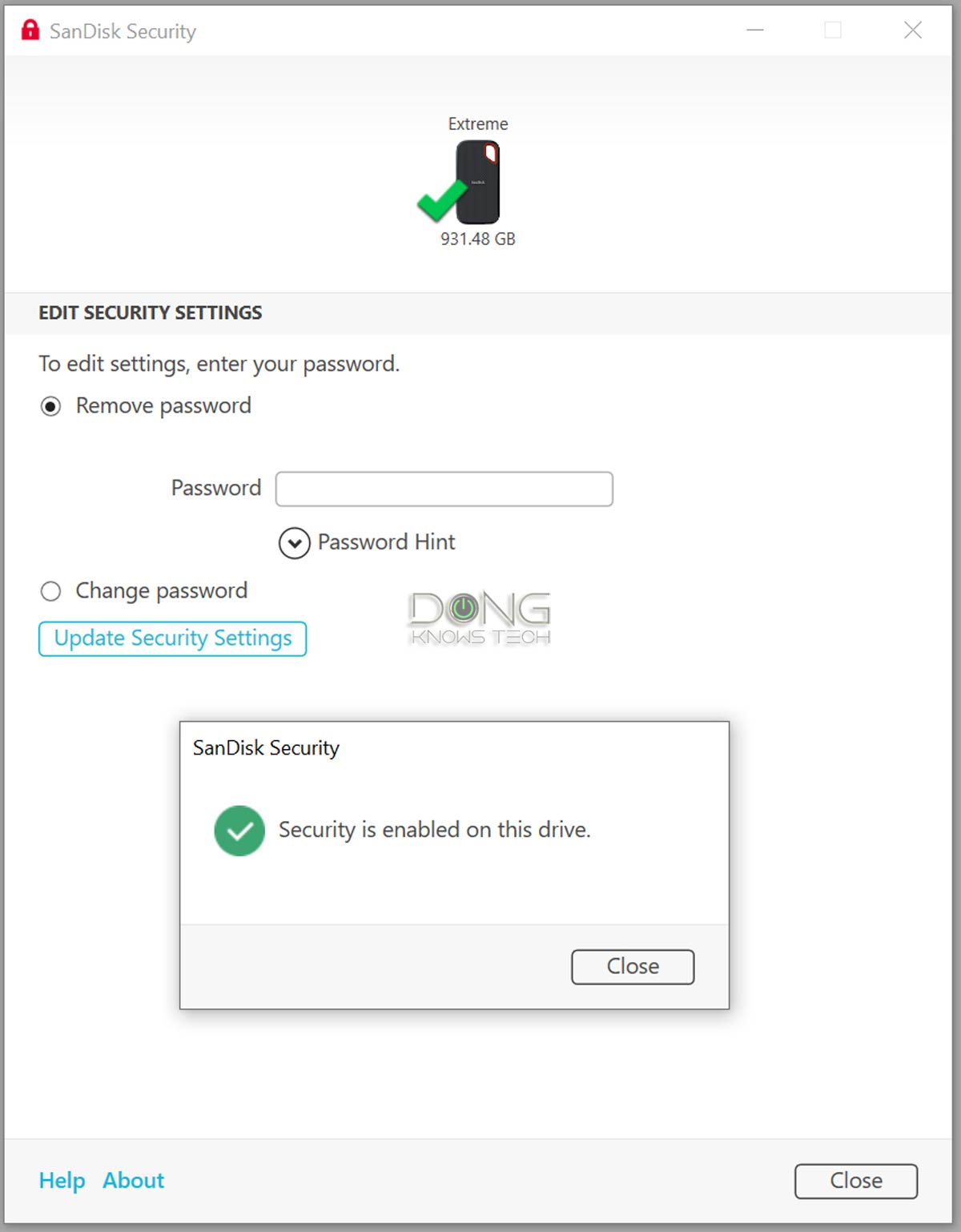
Task: Click the Edit Security Settings section header
Action: pyautogui.click(x=151, y=312)
